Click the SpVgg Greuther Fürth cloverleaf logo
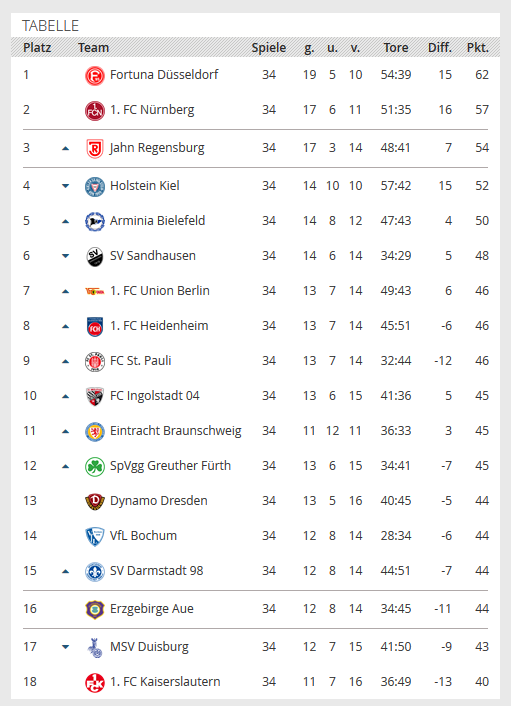 95,466
